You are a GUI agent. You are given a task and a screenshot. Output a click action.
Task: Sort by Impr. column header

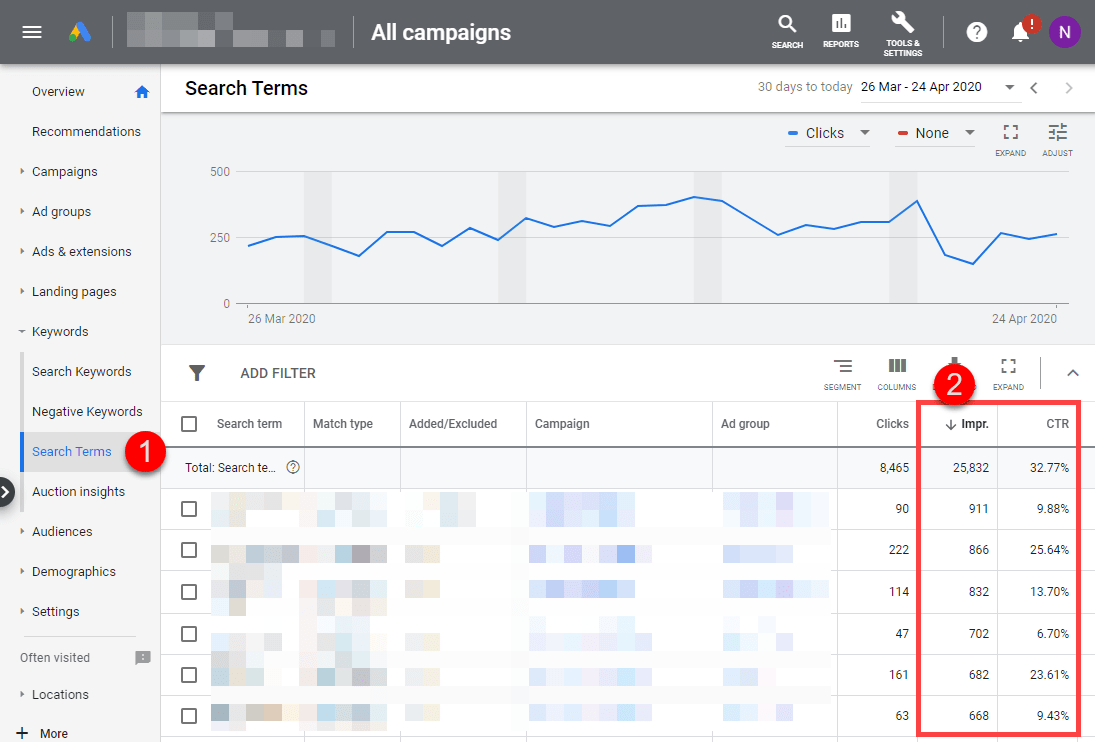(x=975, y=424)
